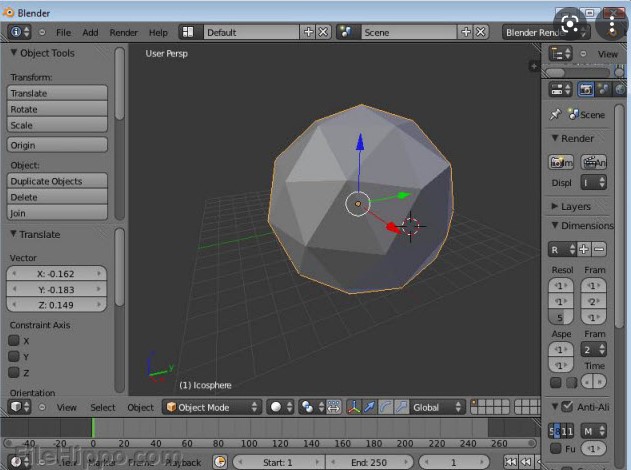Image resolution: width=631 pixels, height=470 pixels.
Task: Open the Outliner editor type selector
Action: point(561,54)
